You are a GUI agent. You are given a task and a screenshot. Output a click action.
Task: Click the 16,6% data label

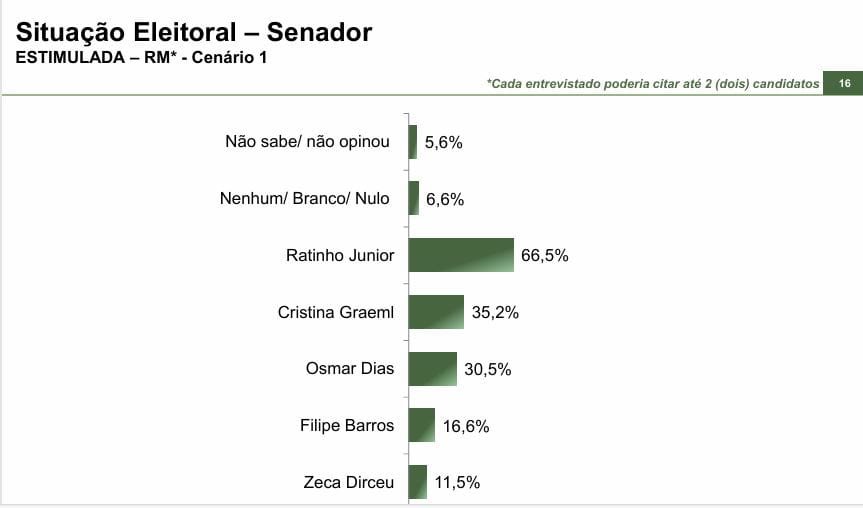(466, 426)
